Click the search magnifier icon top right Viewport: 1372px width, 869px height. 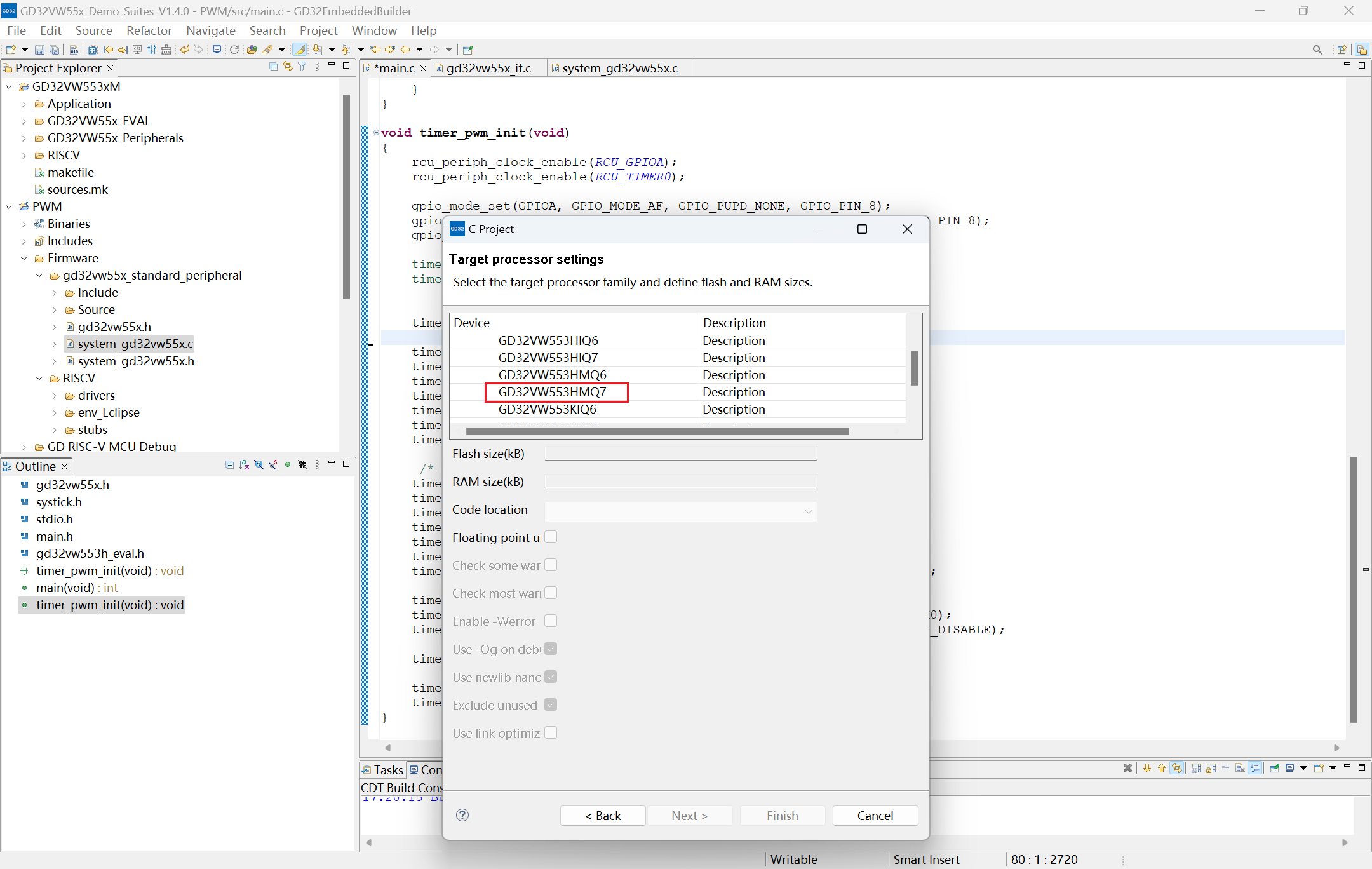point(1317,50)
